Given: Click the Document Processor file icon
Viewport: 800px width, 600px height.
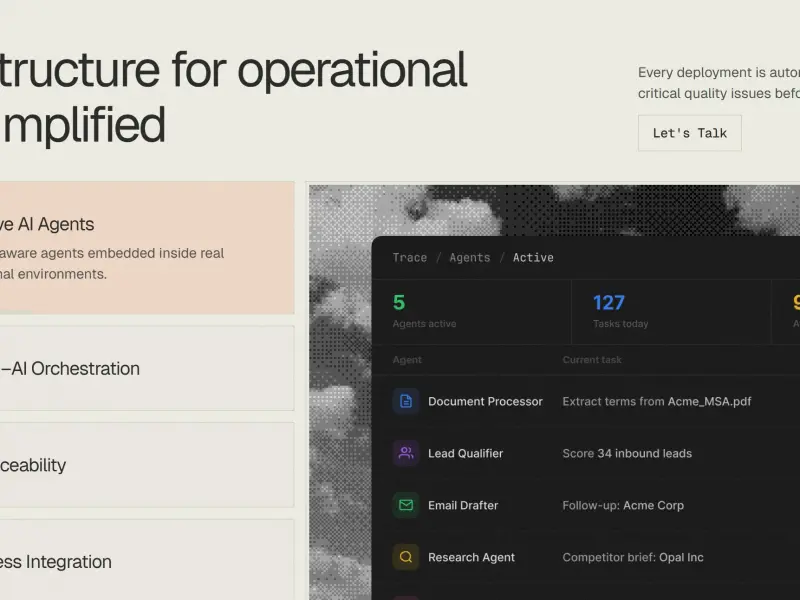Looking at the screenshot, I should pyautogui.click(x=406, y=402).
